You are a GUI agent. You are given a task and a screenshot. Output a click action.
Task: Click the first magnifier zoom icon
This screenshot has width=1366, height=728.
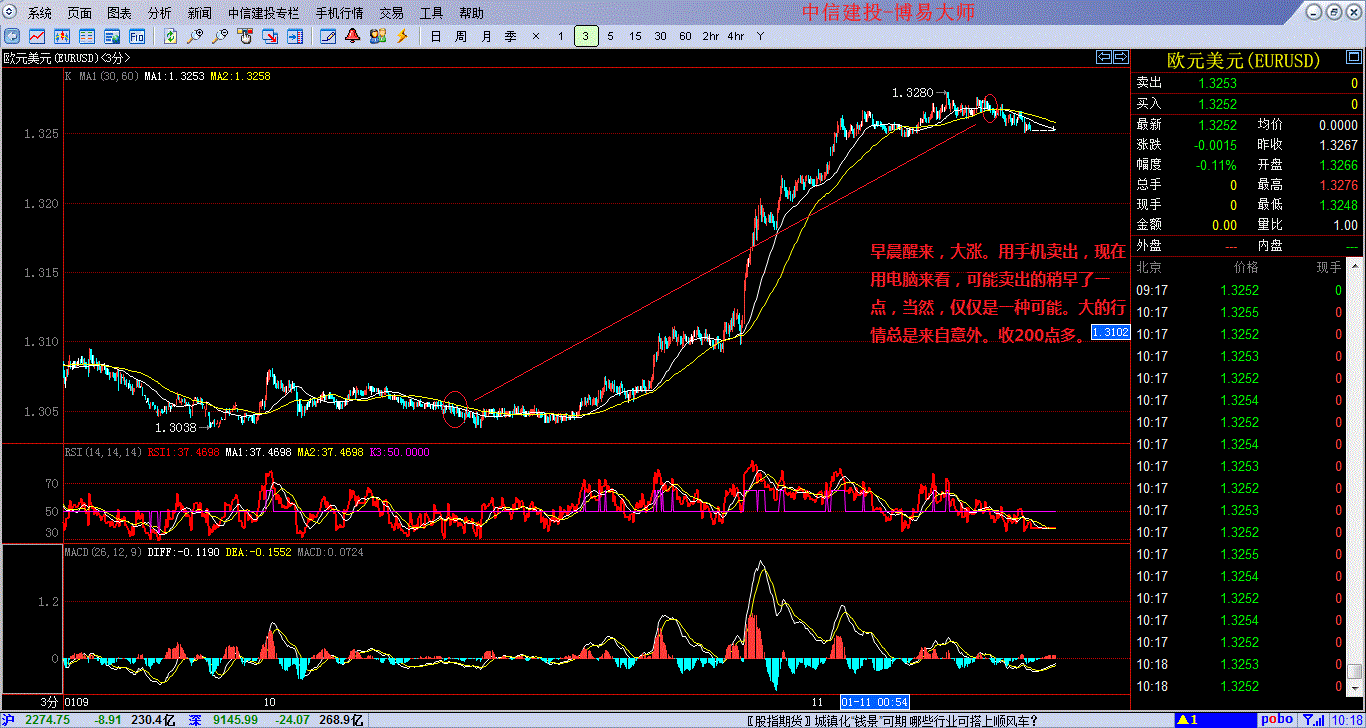pos(195,36)
